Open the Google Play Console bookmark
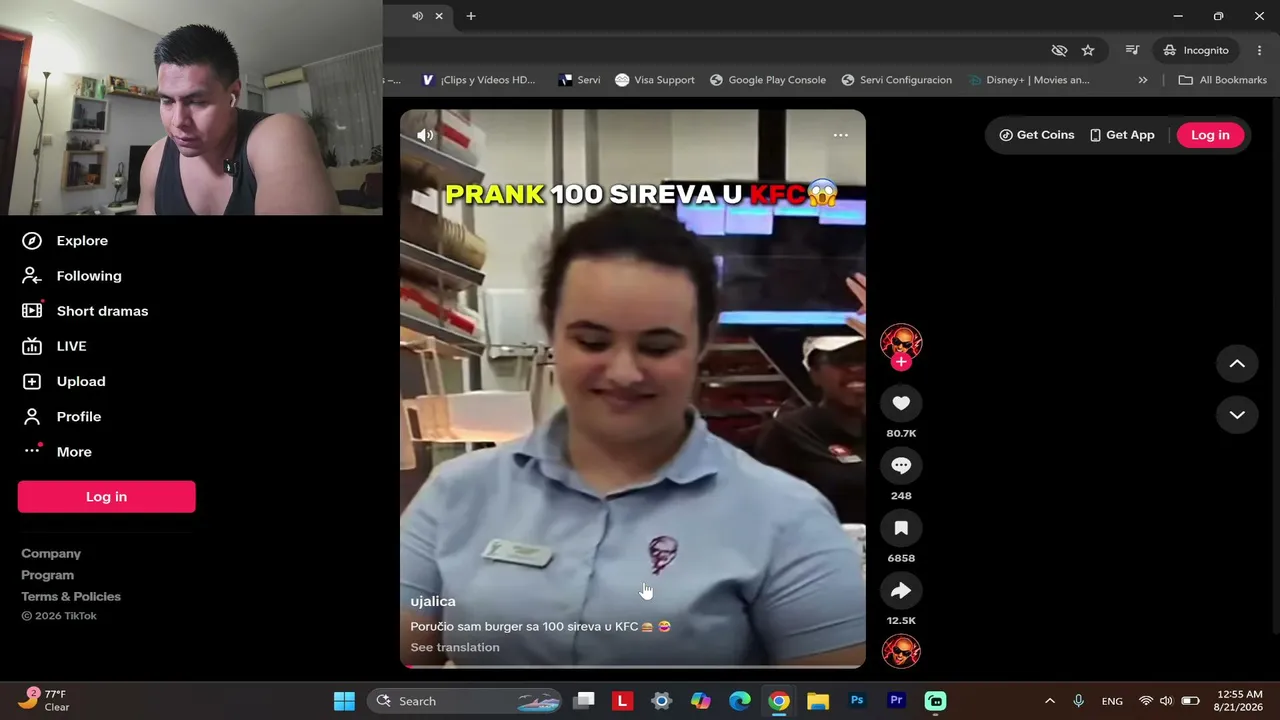 [x=768, y=80]
